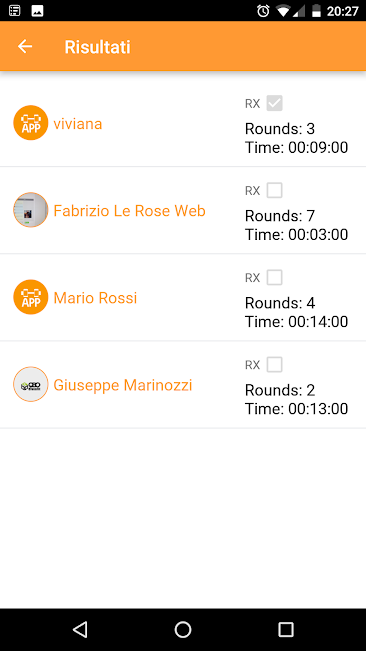This screenshot has height=651, width=366.
Task: Tap Android back navigation triangle
Action: [80, 629]
